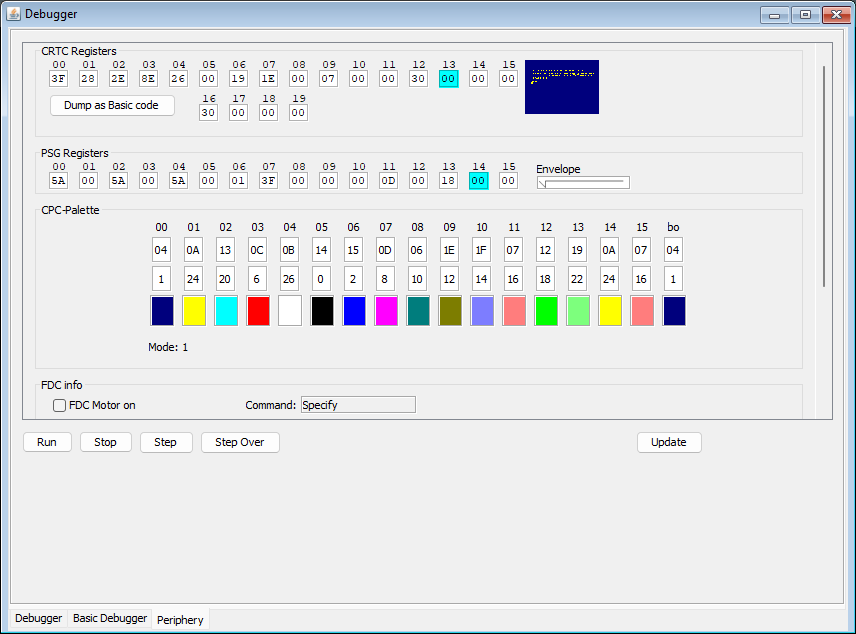The image size is (856, 634).
Task: Click the Java app icon in title bar
Action: click(14, 14)
